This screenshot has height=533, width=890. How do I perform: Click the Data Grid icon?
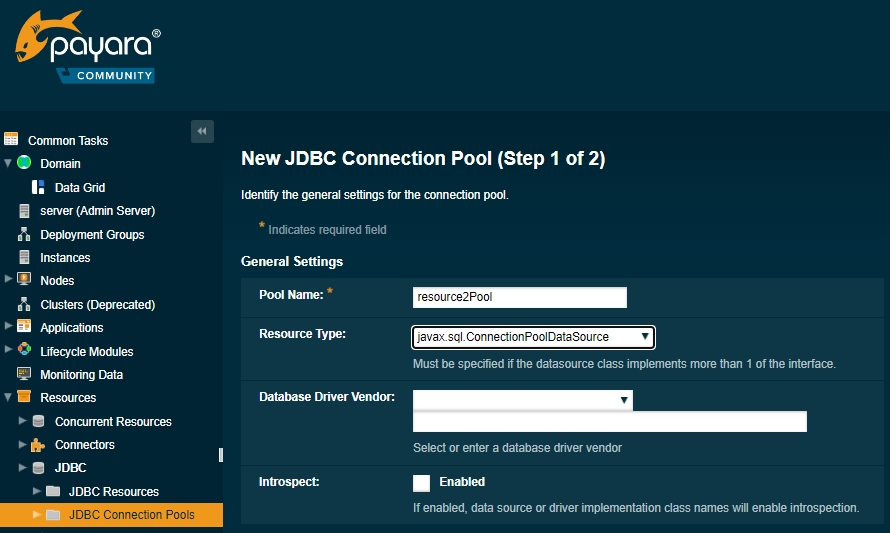pyautogui.click(x=39, y=187)
